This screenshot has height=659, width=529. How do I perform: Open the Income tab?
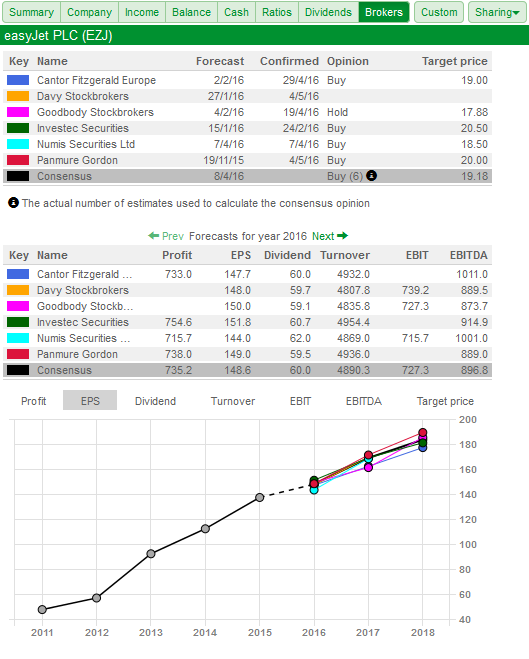tap(142, 12)
